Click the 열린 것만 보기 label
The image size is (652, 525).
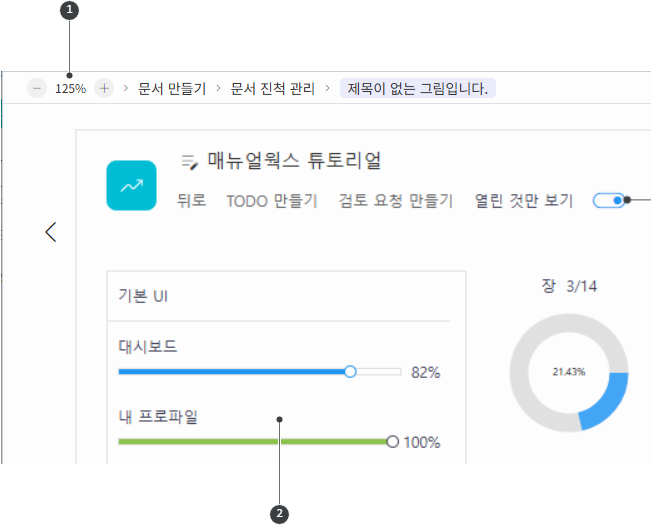523,200
